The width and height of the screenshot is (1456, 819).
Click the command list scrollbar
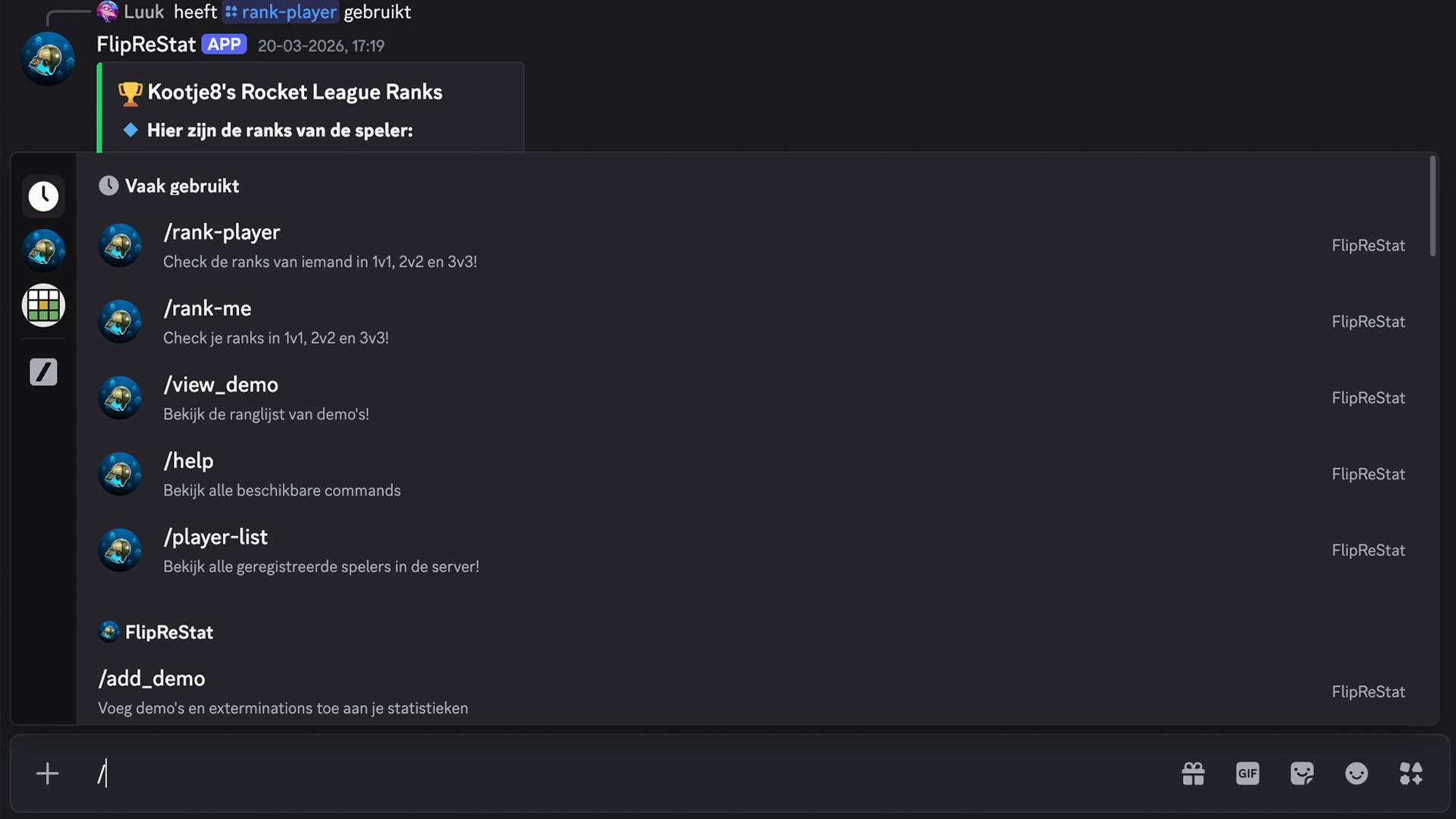click(1432, 206)
